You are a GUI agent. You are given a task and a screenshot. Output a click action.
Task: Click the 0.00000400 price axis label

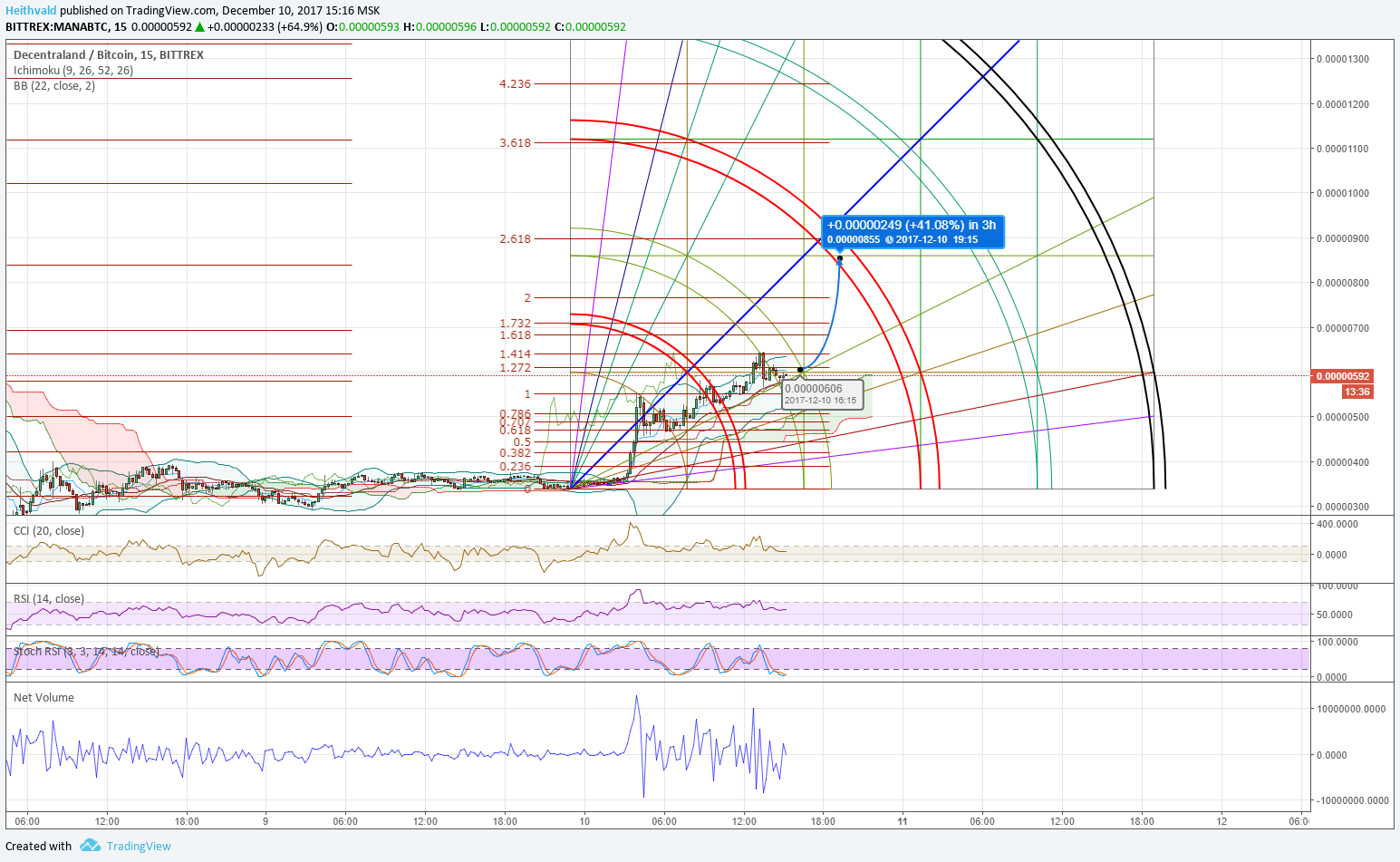(x=1343, y=462)
